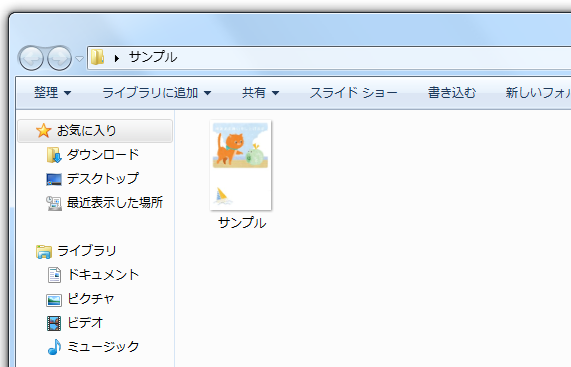The width and height of the screenshot is (571, 367).
Task: Open the 整理 menu
Action: point(52,93)
